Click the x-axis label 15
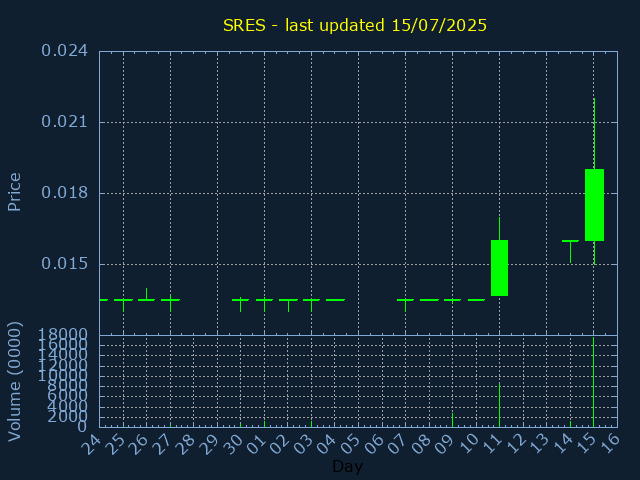 [586, 444]
